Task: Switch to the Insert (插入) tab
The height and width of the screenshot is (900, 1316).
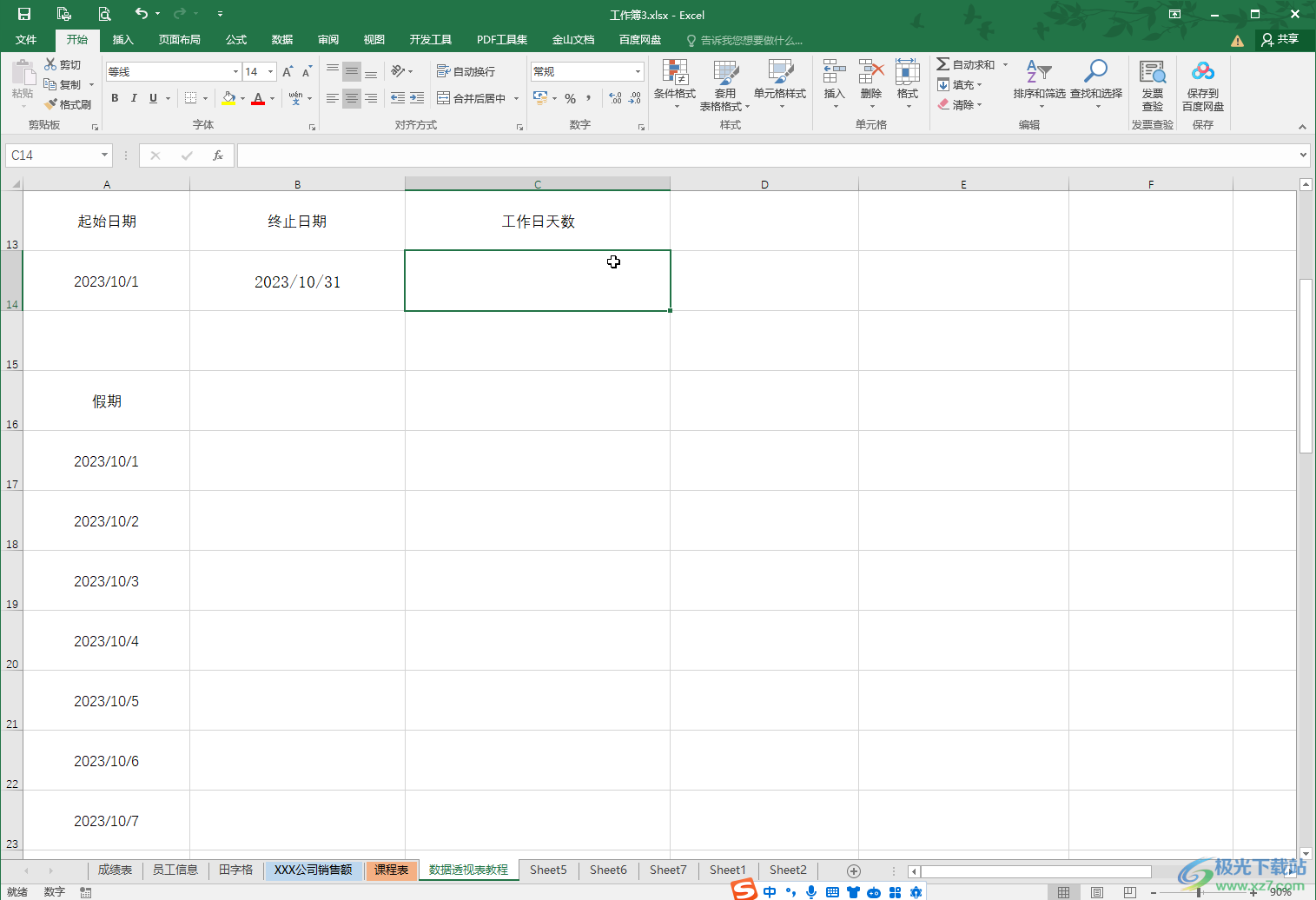Action: pos(123,40)
